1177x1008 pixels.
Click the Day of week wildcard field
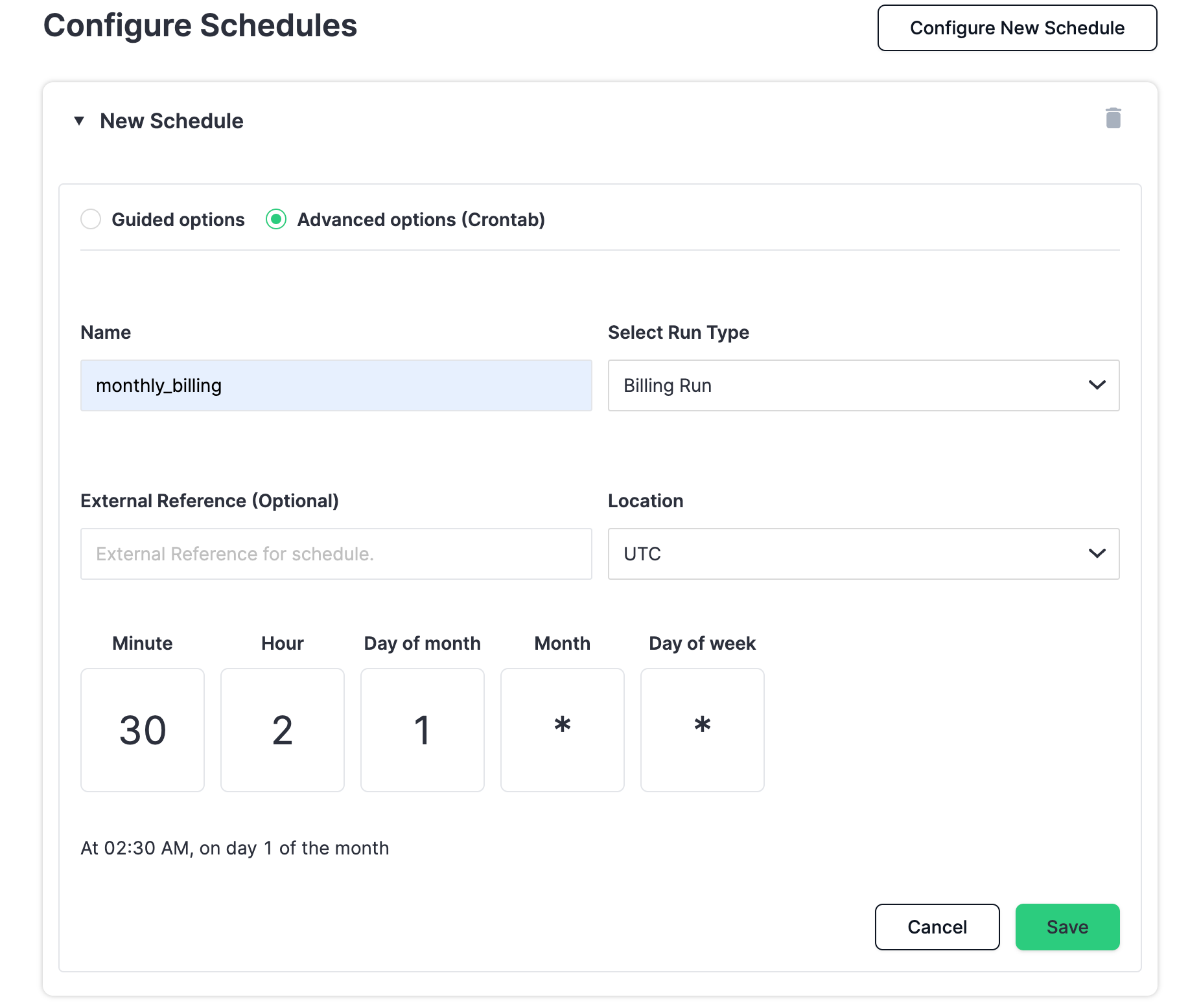(702, 730)
